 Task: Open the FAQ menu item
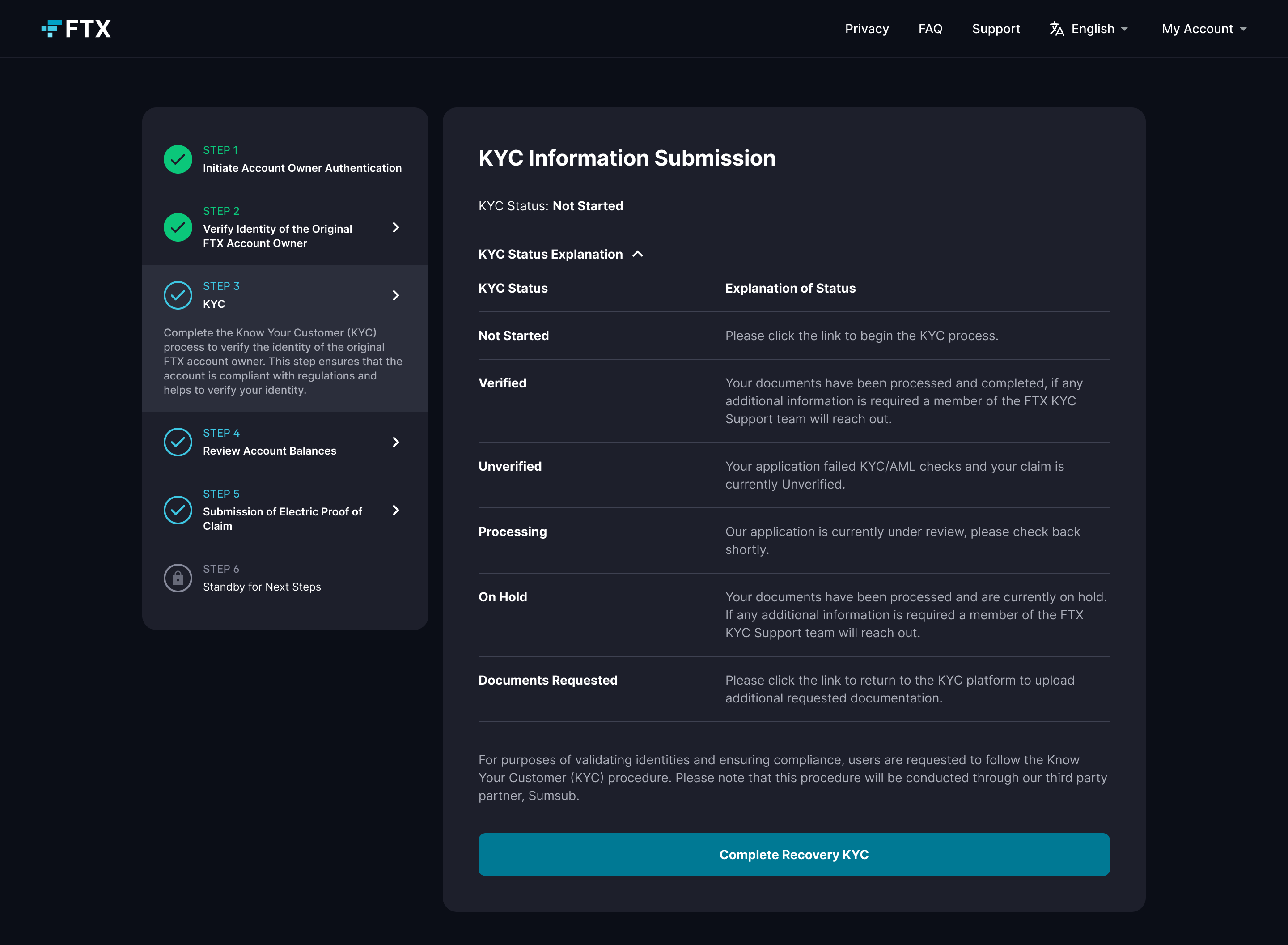(x=930, y=29)
